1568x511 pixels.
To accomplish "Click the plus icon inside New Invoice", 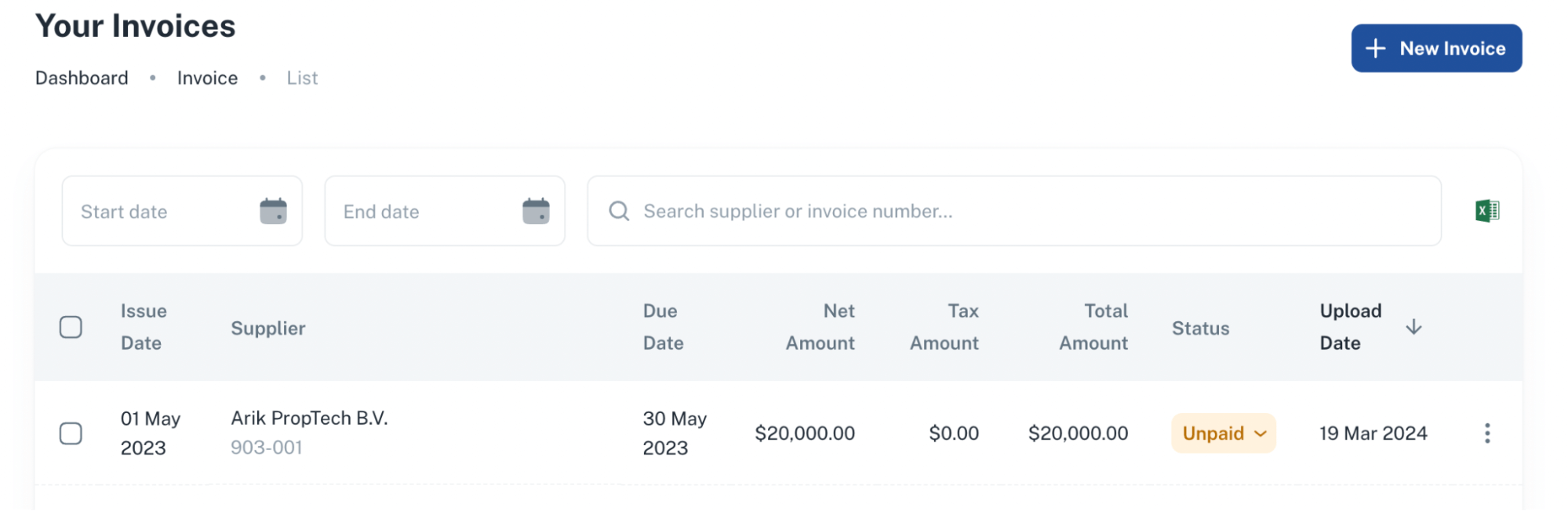I will coord(1375,48).
